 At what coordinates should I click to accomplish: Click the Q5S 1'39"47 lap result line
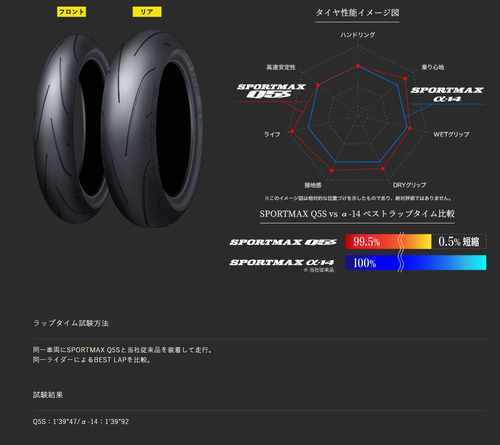click(x=81, y=422)
